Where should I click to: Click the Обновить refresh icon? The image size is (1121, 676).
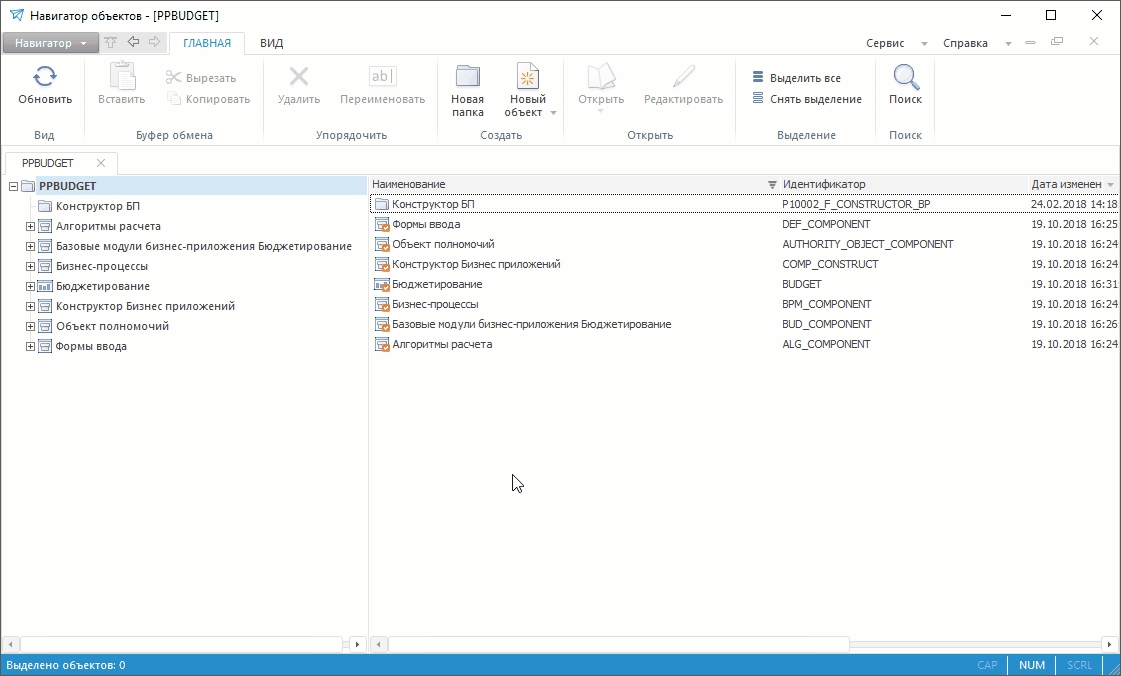coord(45,78)
